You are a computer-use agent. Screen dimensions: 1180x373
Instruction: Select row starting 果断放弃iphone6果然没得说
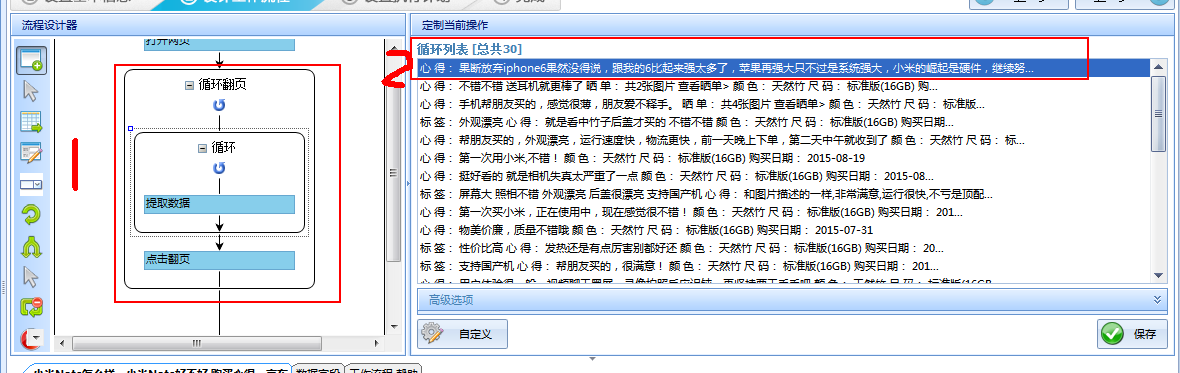point(783,68)
